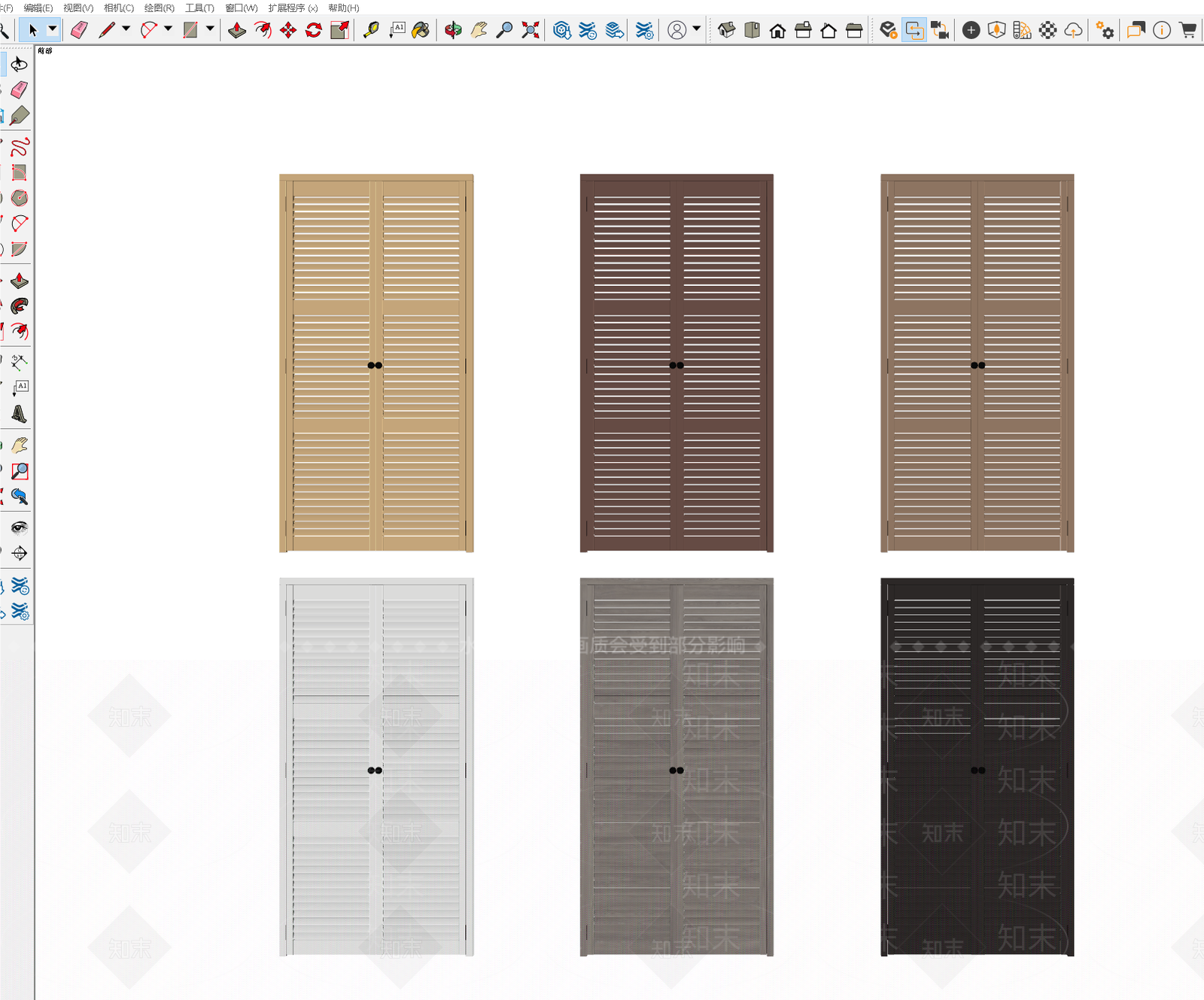Screen dimensions: 1204x1000
Task: Open the checkered material pattern icon
Action: [1047, 30]
